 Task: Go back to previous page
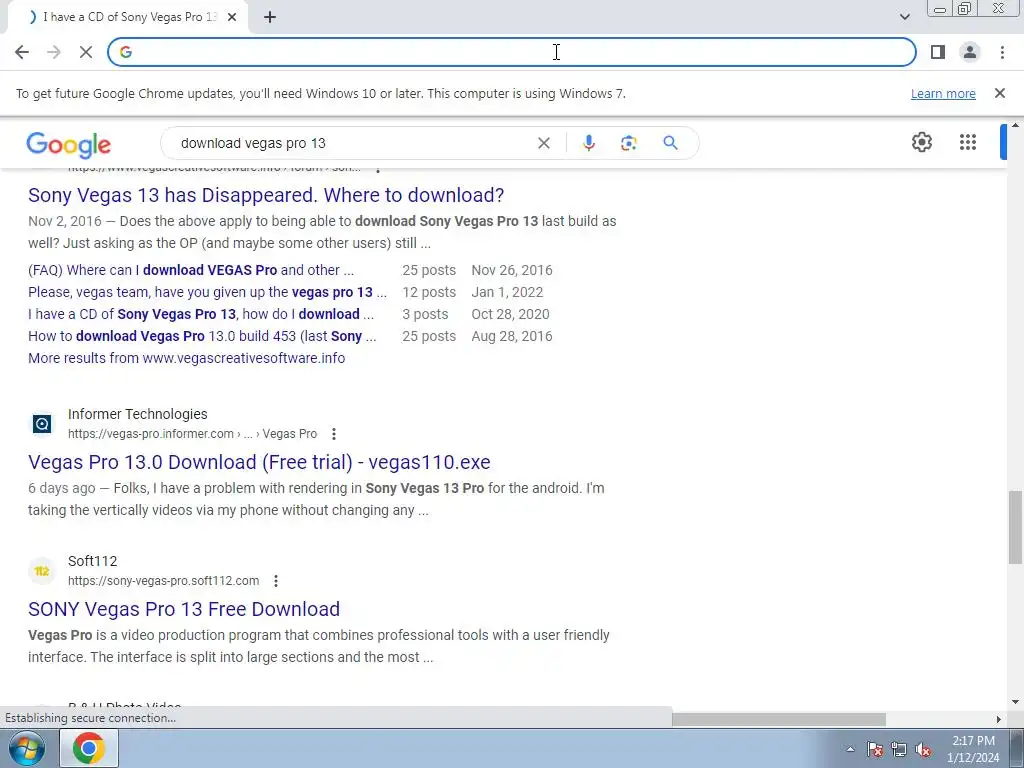tap(22, 52)
